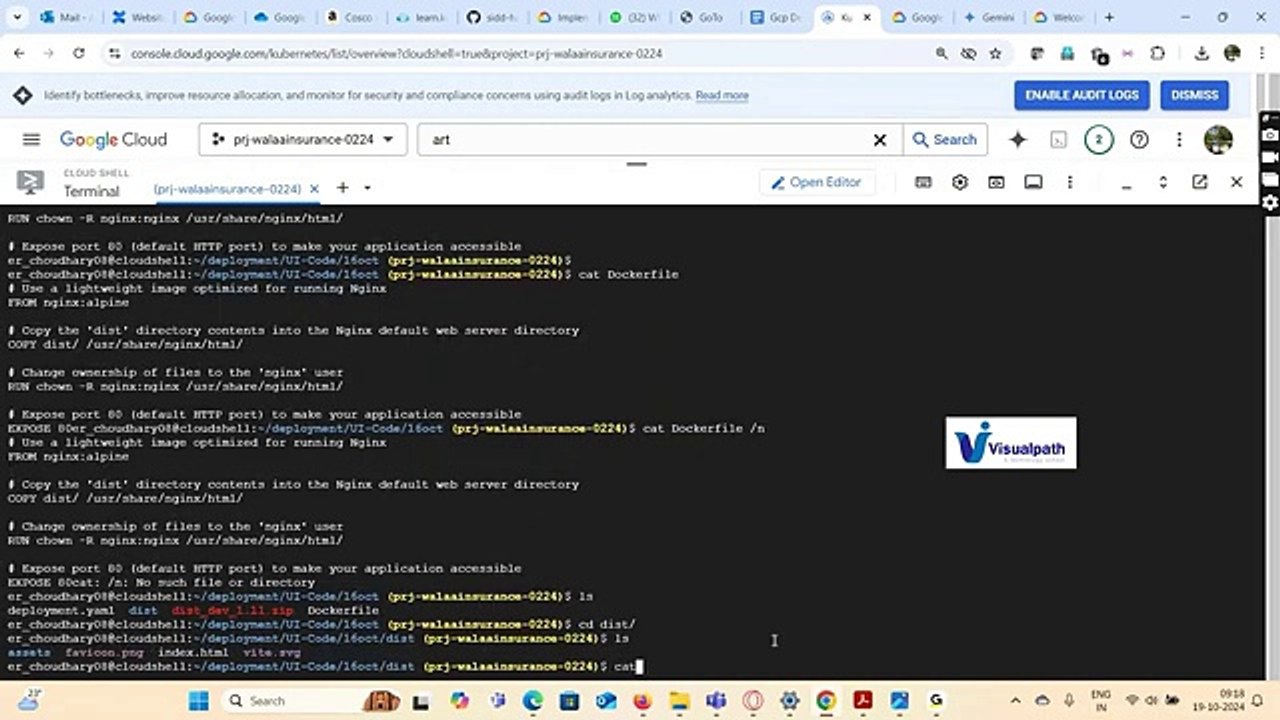This screenshot has height=720, width=1280.
Task: Click the terminal prompt after 'cat'
Action: pyautogui.click(x=639, y=666)
